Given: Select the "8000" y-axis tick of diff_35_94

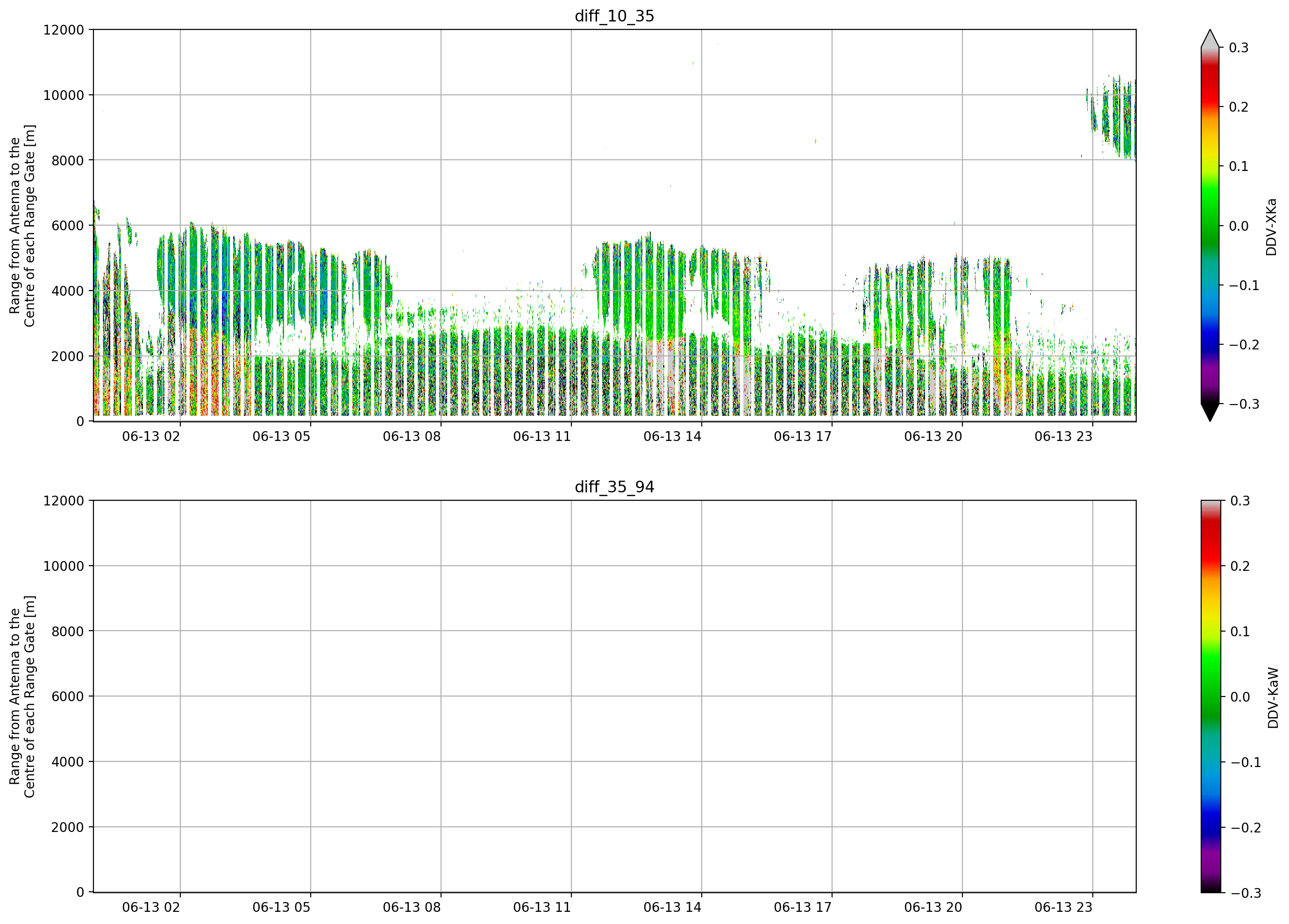Looking at the screenshot, I should pos(68,632).
